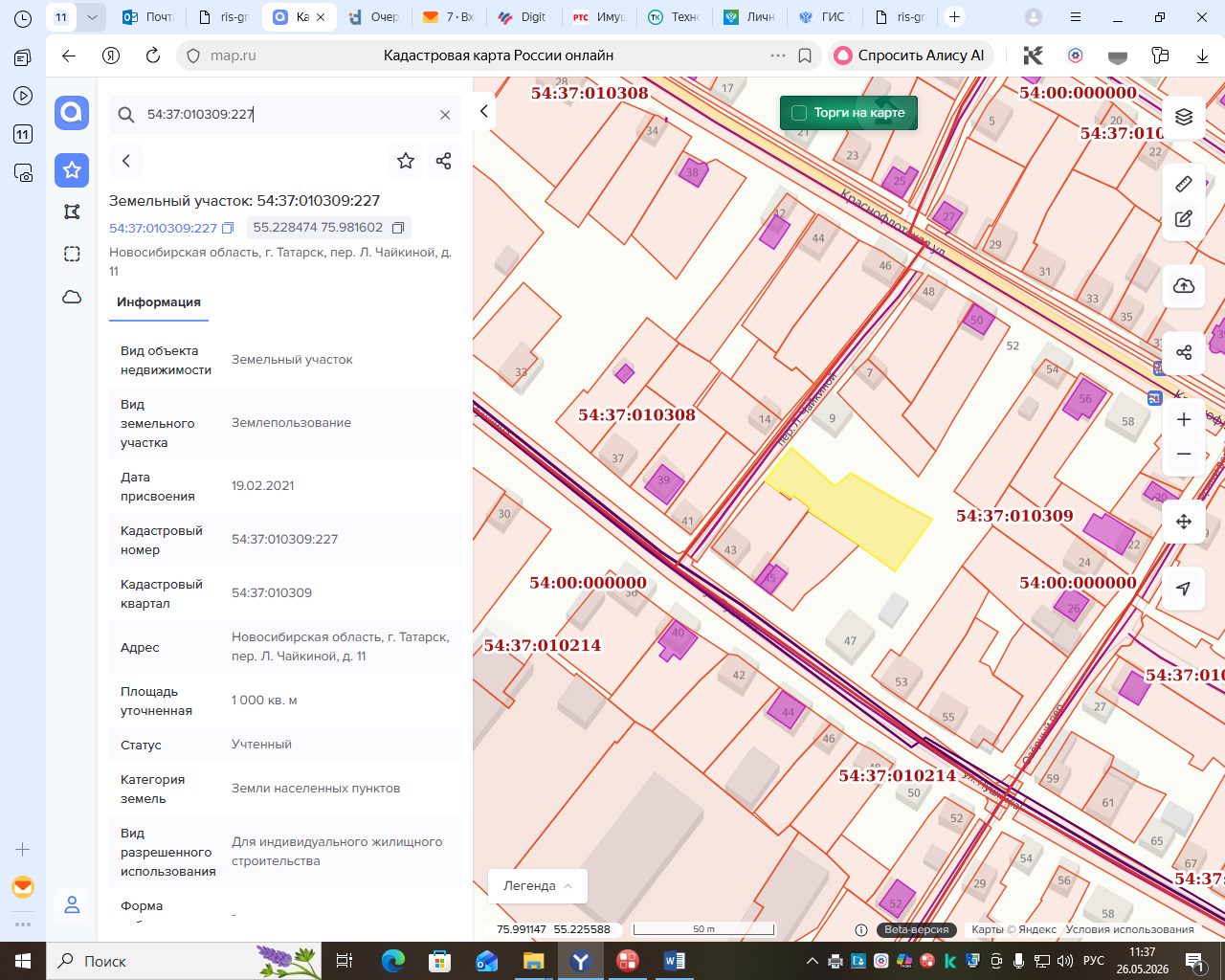
Task: Open the dashed area selection tool
Action: point(72,254)
